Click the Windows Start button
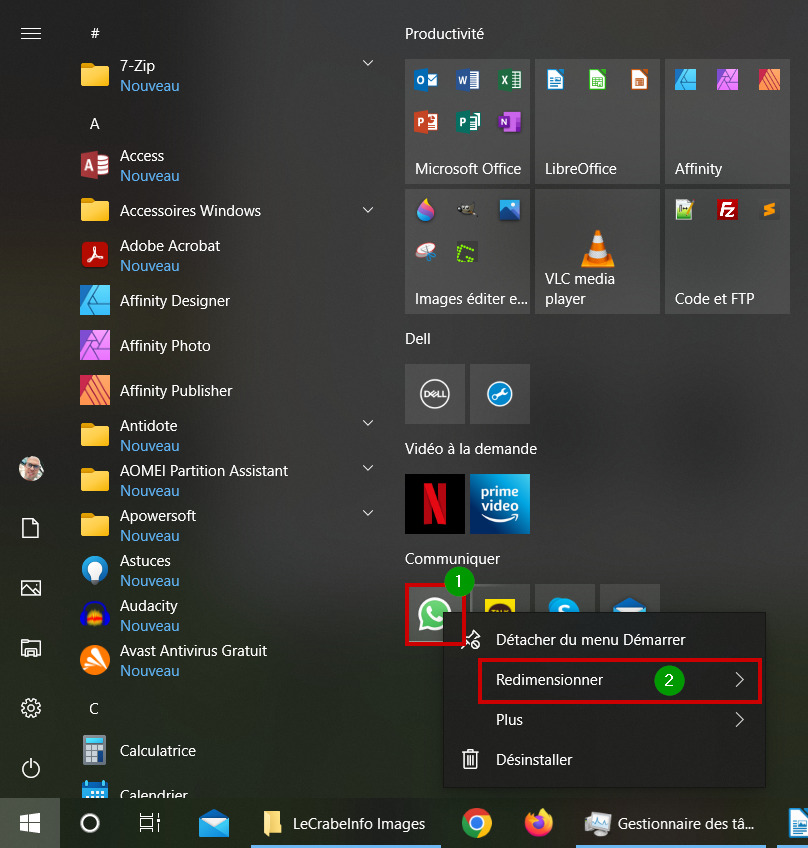Screen dimensions: 808x848 30,823
